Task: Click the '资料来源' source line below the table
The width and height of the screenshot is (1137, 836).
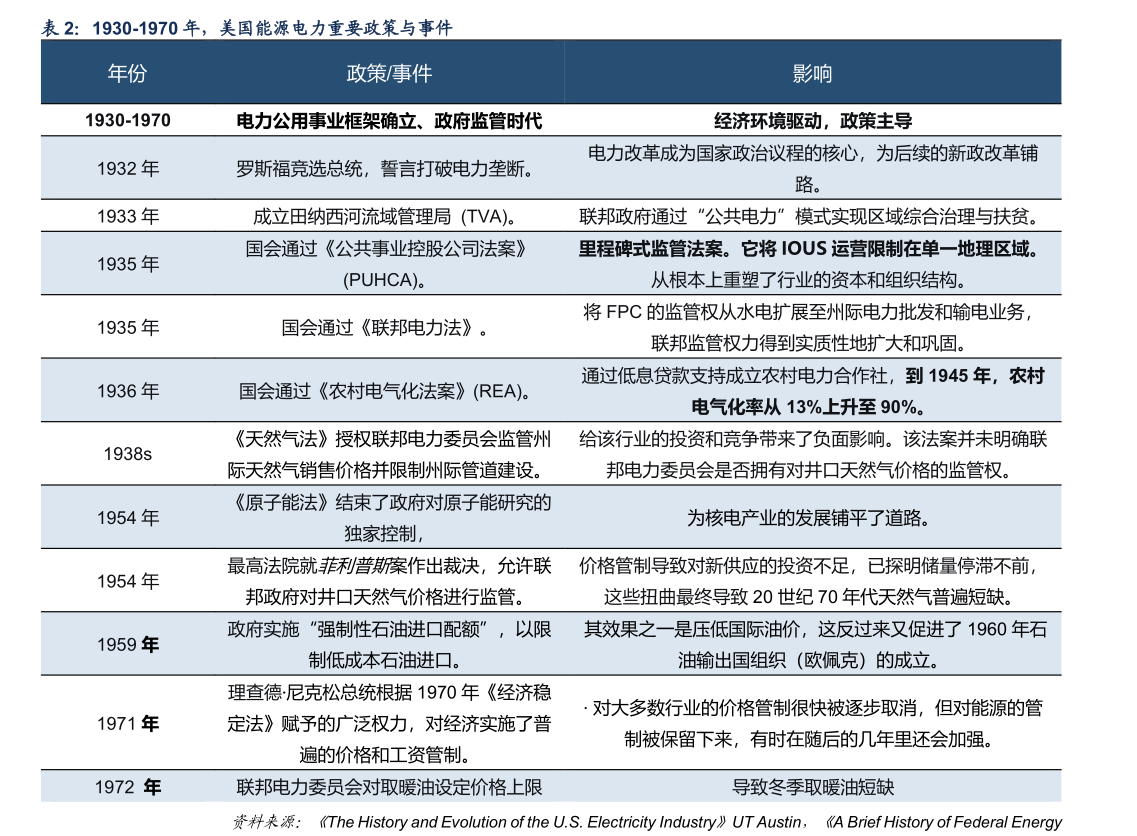Action: tap(647, 821)
